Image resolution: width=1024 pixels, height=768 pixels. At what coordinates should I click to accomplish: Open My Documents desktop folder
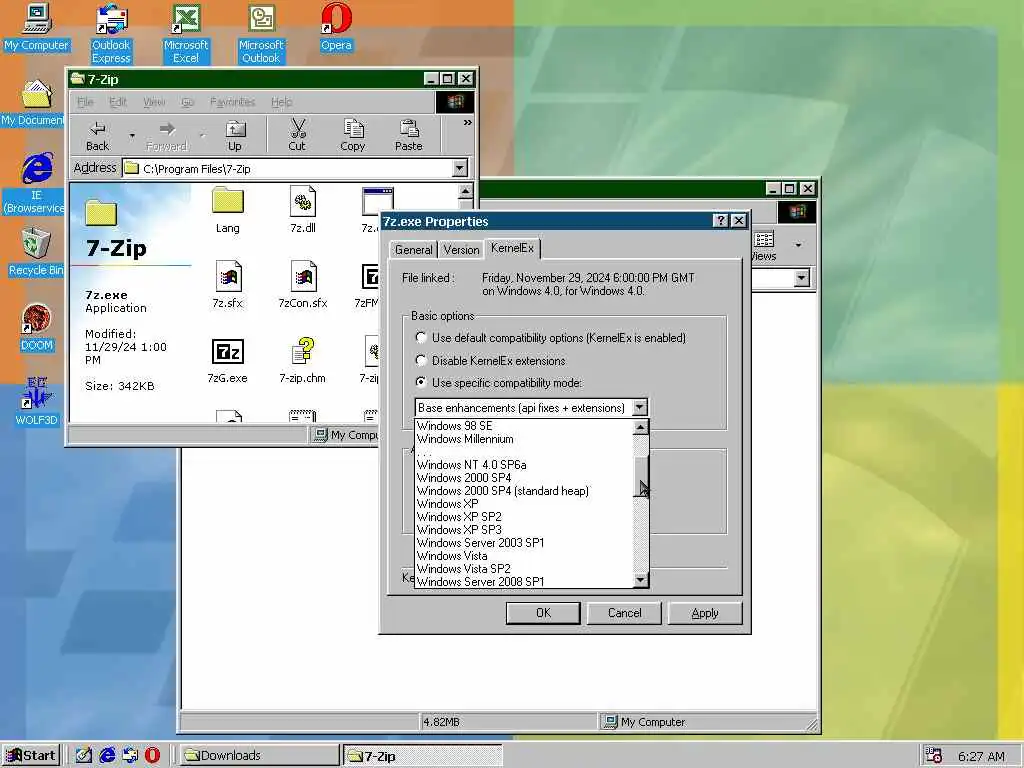(x=33, y=103)
